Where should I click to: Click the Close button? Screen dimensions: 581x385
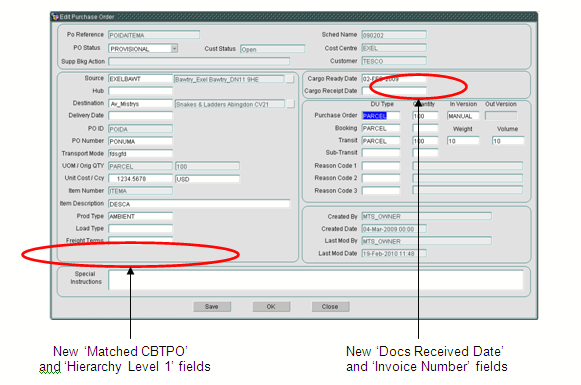(330, 306)
